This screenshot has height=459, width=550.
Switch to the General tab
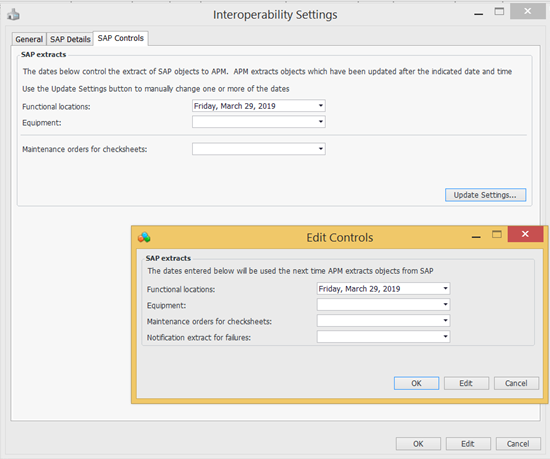29,39
